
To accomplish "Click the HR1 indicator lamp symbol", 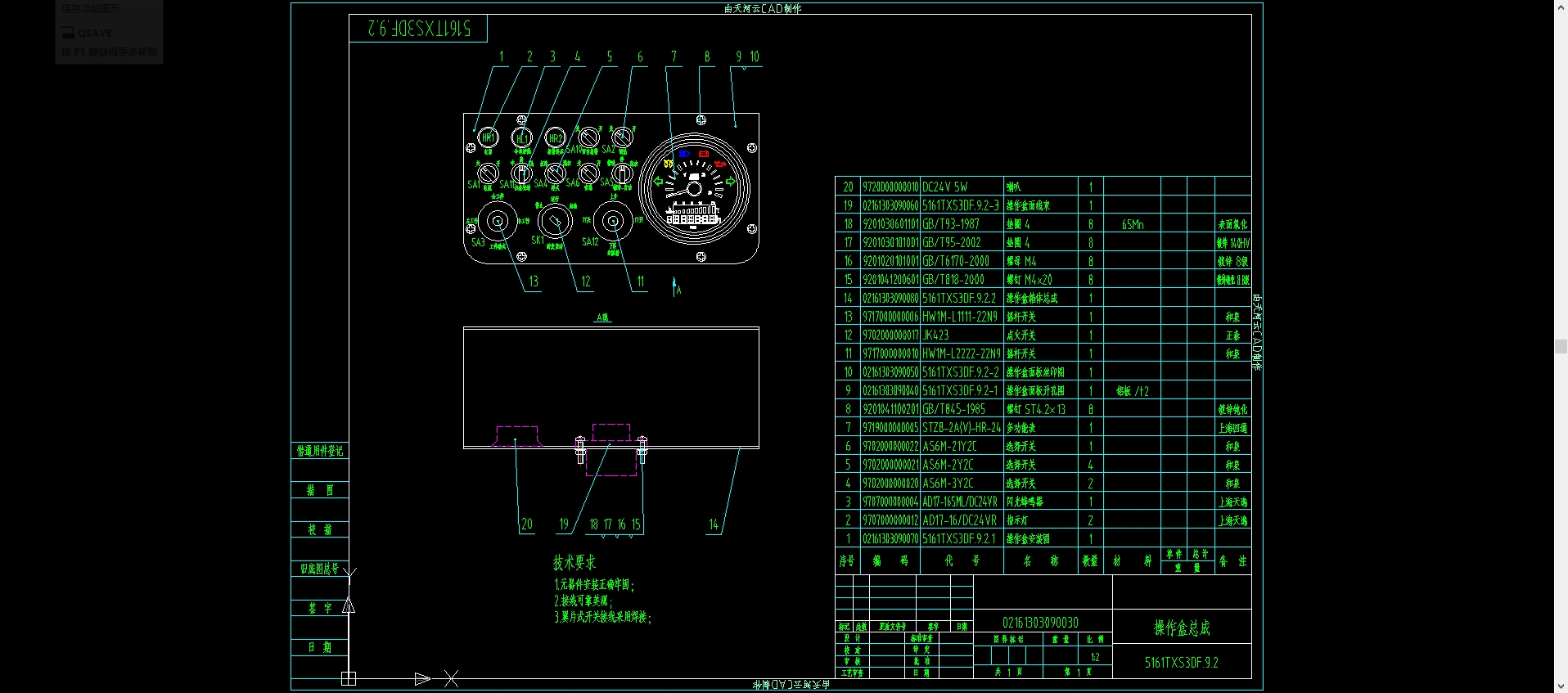I will click(489, 137).
